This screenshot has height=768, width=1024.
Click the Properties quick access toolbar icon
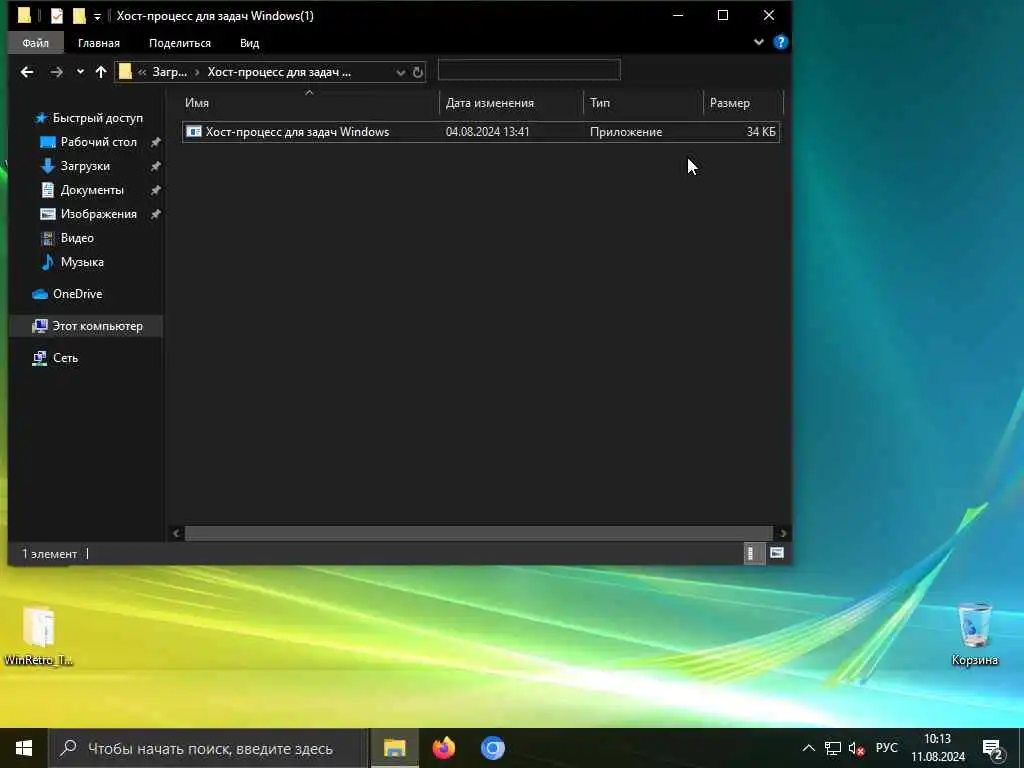coord(57,16)
